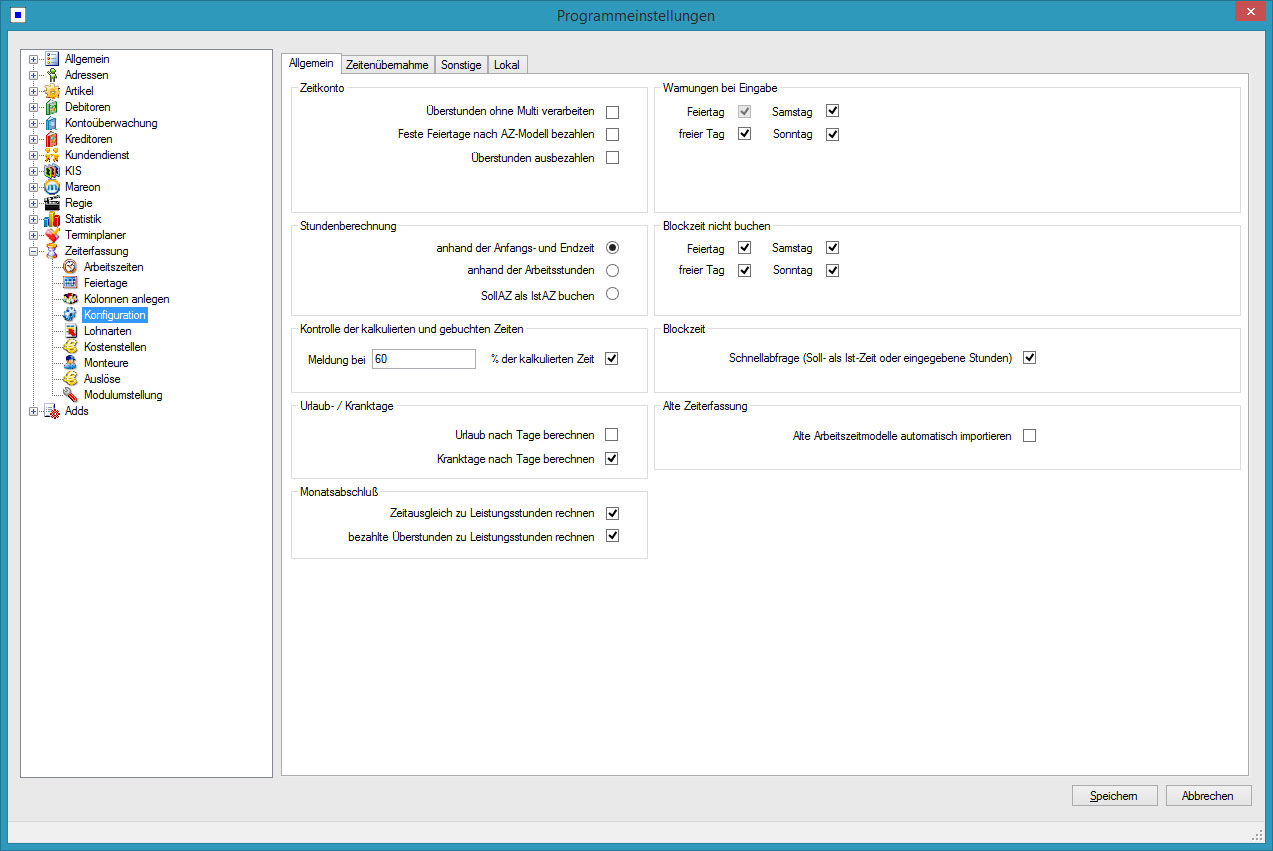Toggle Alte Arbeitszeitmodelle automatisch importieren
Screen dimensions: 1273x851
[x=1029, y=436]
